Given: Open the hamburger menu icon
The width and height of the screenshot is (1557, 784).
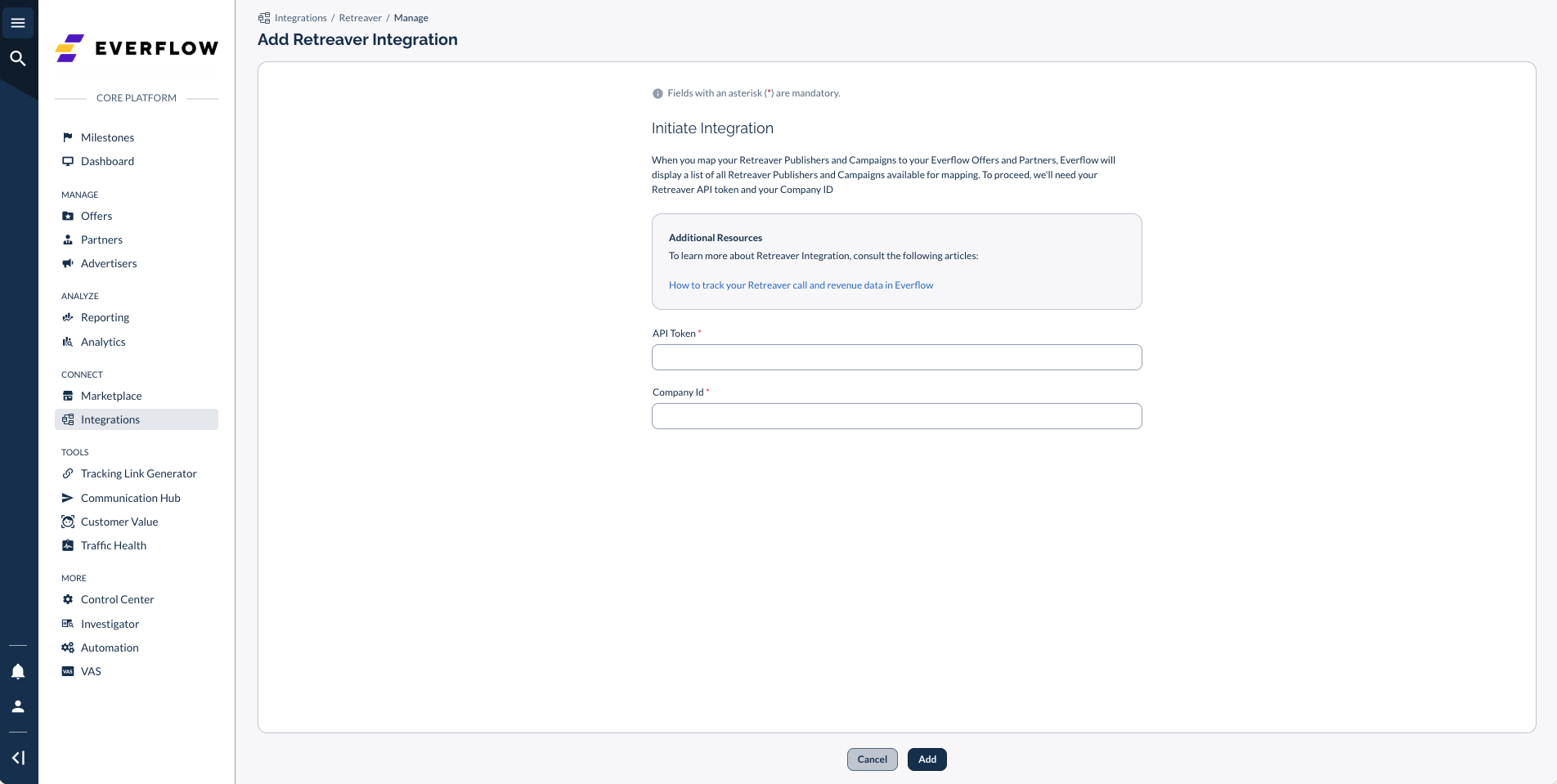Looking at the screenshot, I should coord(18,23).
